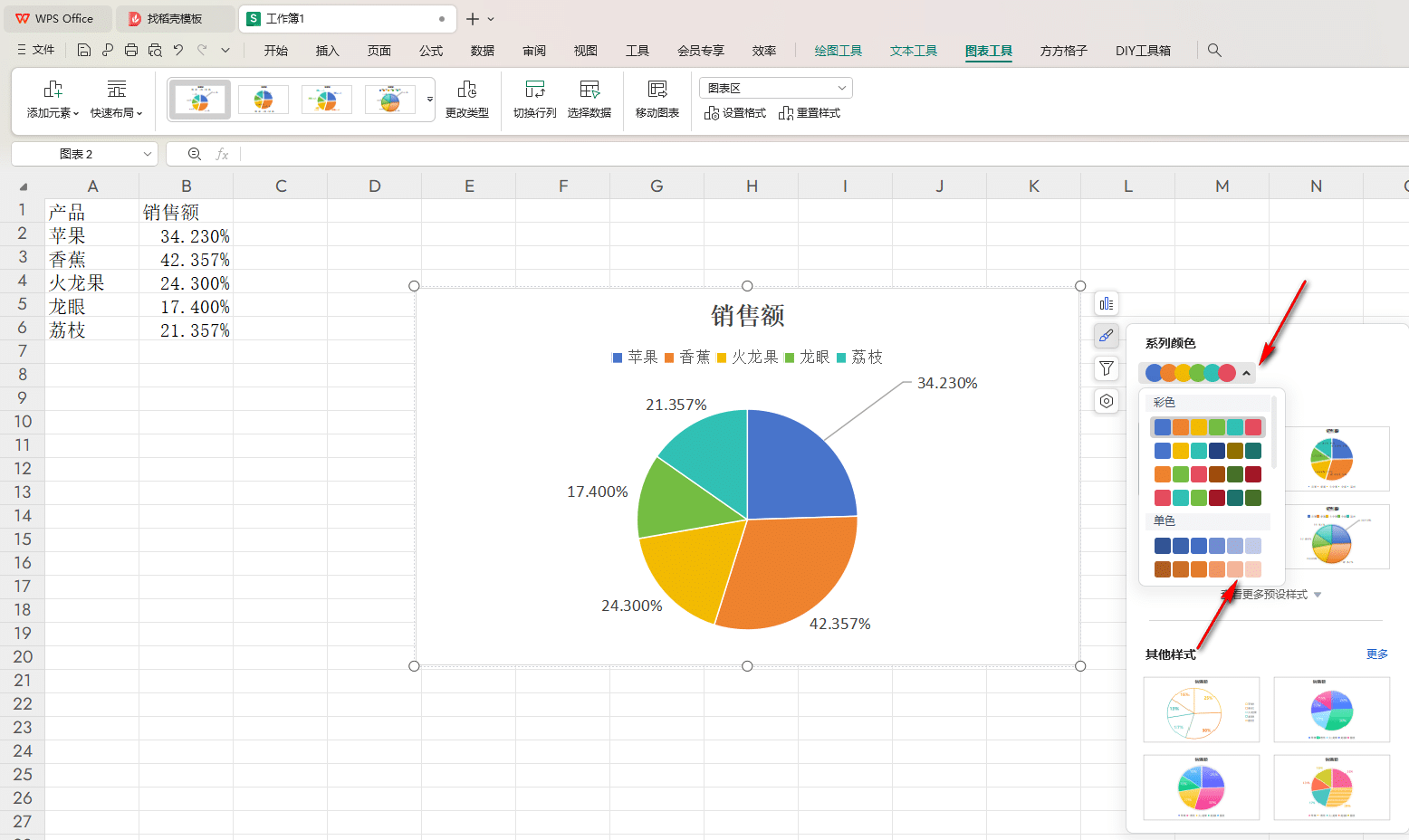1409x840 pixels.
Task: Expand tab list arrow next to plus
Action: tap(491, 19)
